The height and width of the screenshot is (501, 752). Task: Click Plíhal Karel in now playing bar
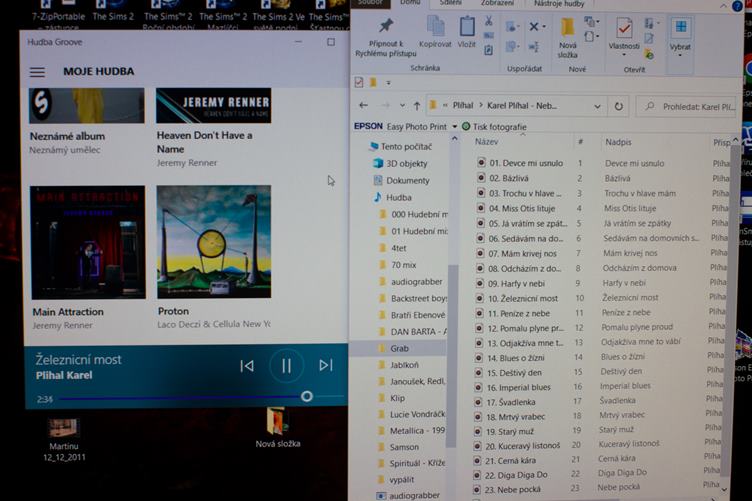click(x=64, y=375)
